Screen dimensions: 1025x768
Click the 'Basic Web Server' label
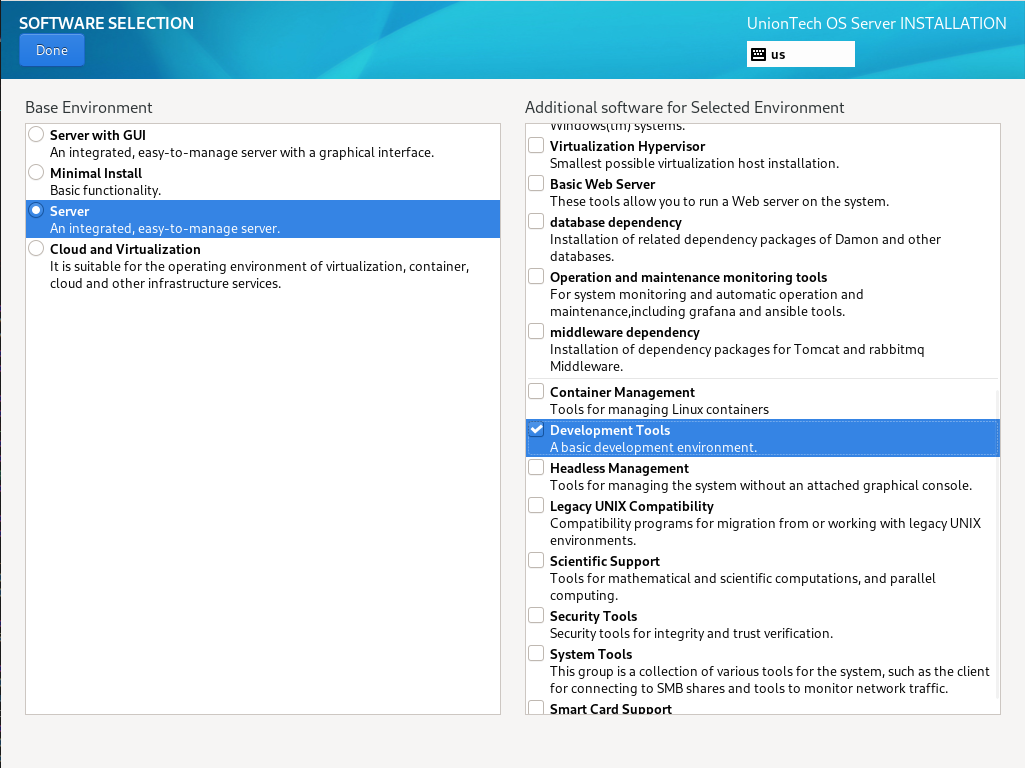[602, 184]
